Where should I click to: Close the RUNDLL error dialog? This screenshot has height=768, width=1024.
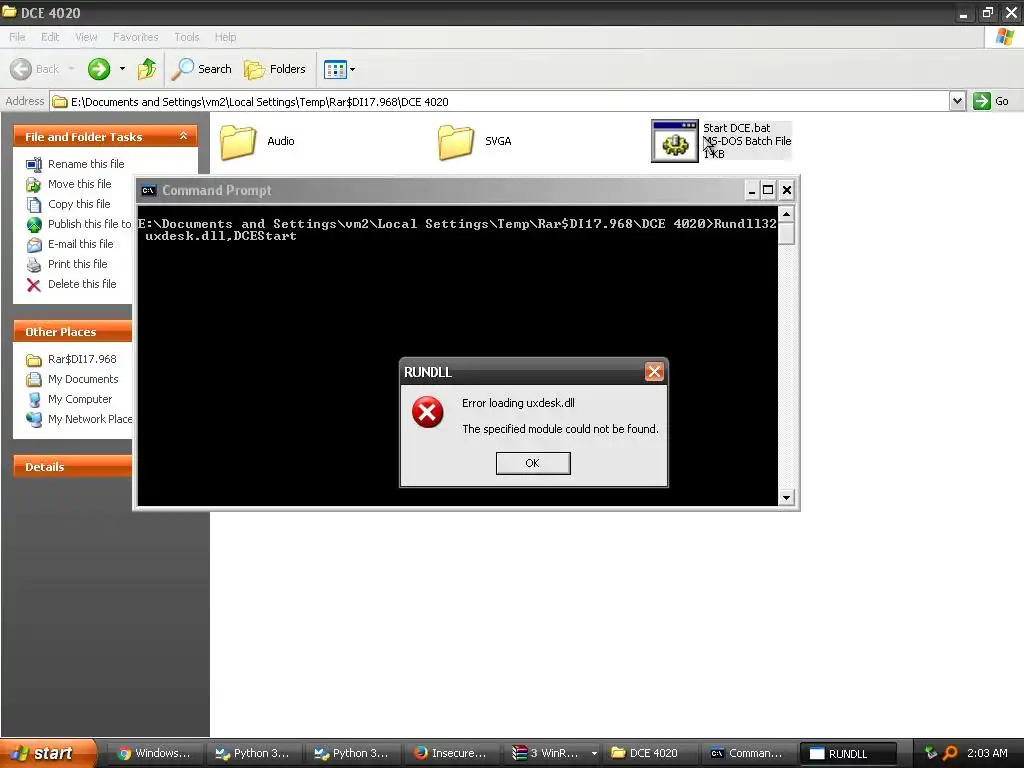pyautogui.click(x=654, y=372)
